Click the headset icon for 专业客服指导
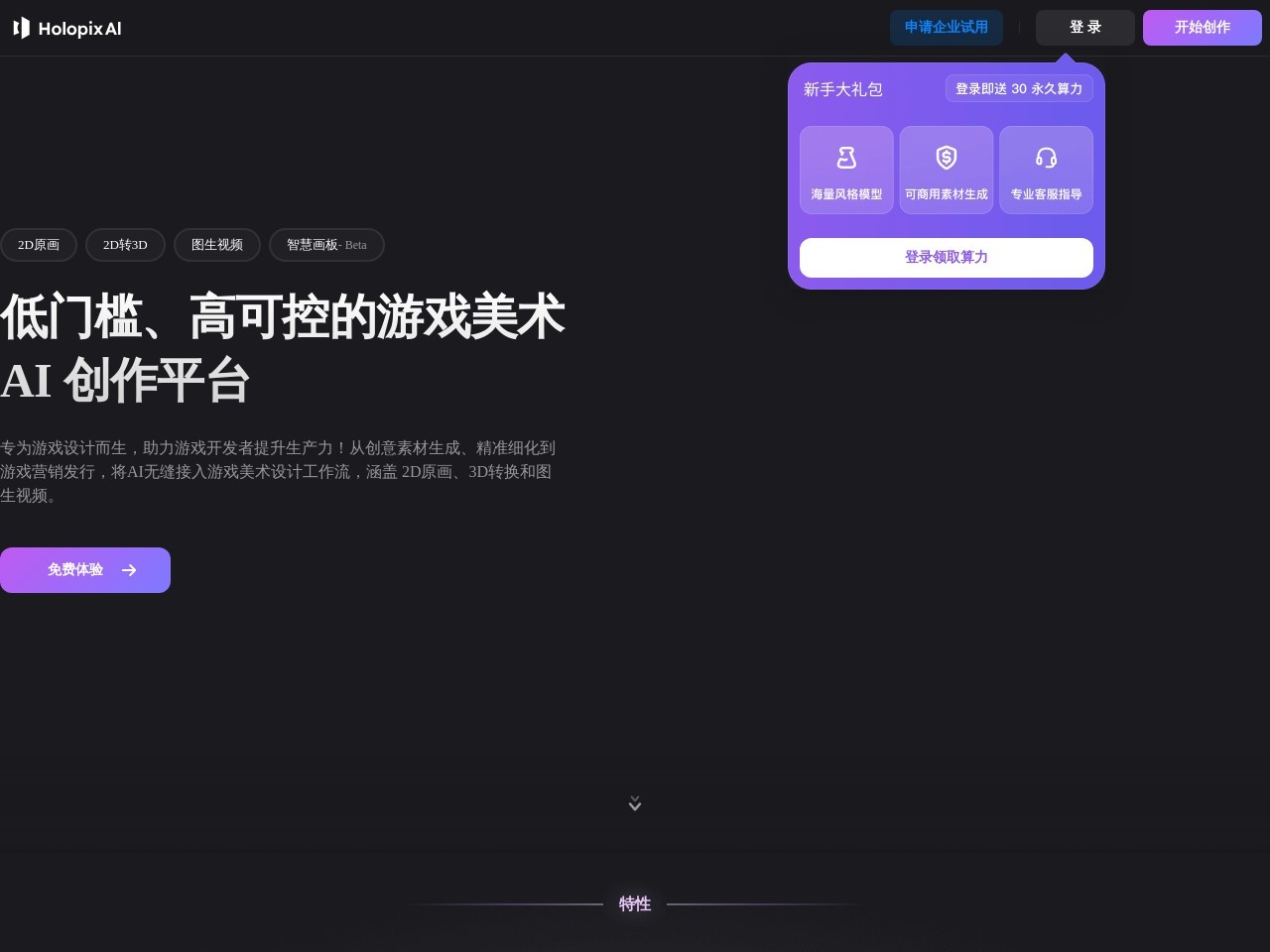Image resolution: width=1270 pixels, height=952 pixels. point(1046,158)
